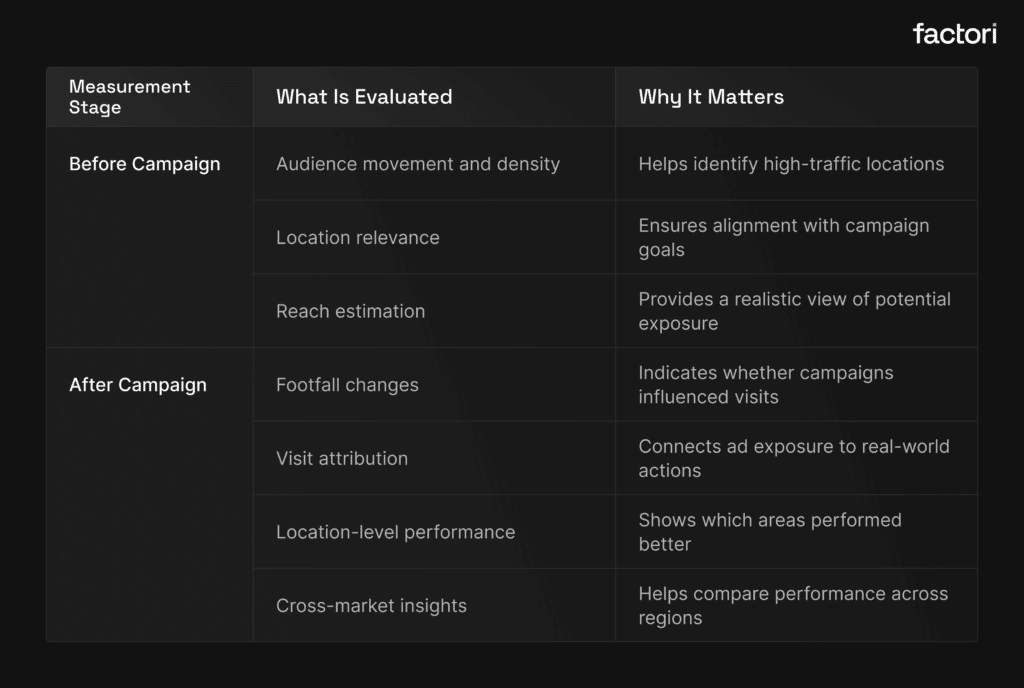The image size is (1024, 688).
Task: Select the After Campaign row label
Action: click(138, 385)
